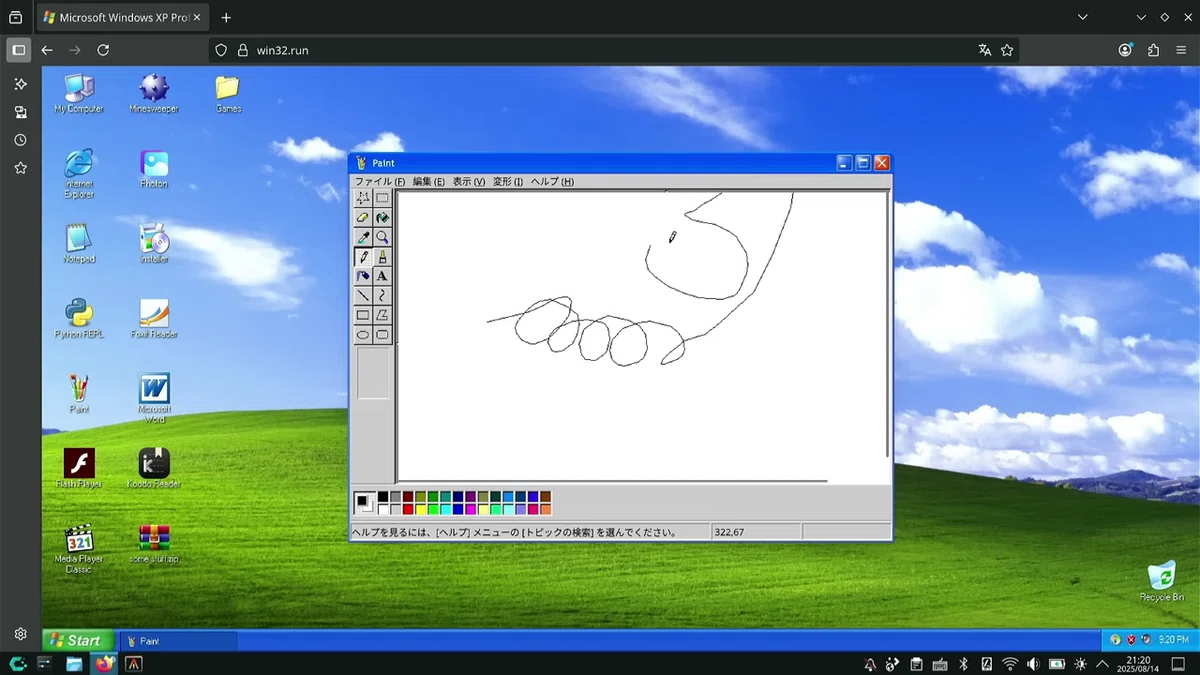The height and width of the screenshot is (675, 1200).
Task: Open the 編集 (E) menu in Paint
Action: click(x=429, y=181)
